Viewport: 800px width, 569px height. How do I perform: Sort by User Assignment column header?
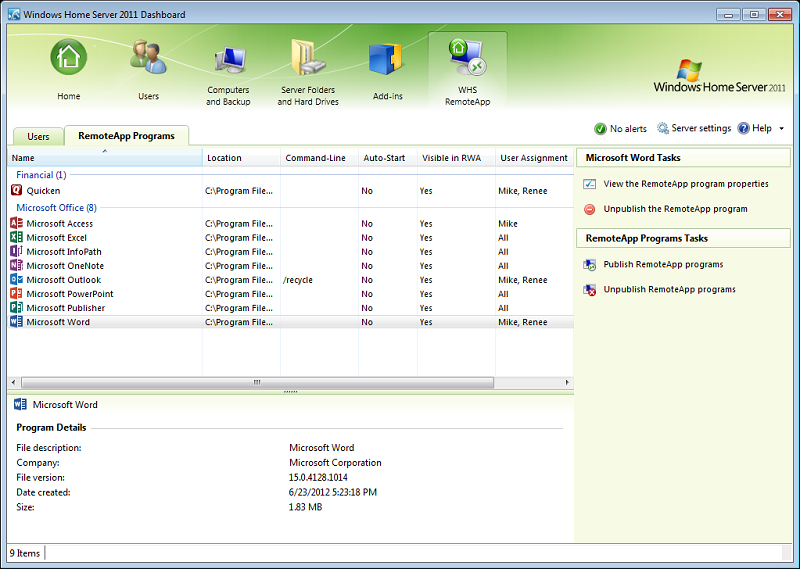(534, 158)
